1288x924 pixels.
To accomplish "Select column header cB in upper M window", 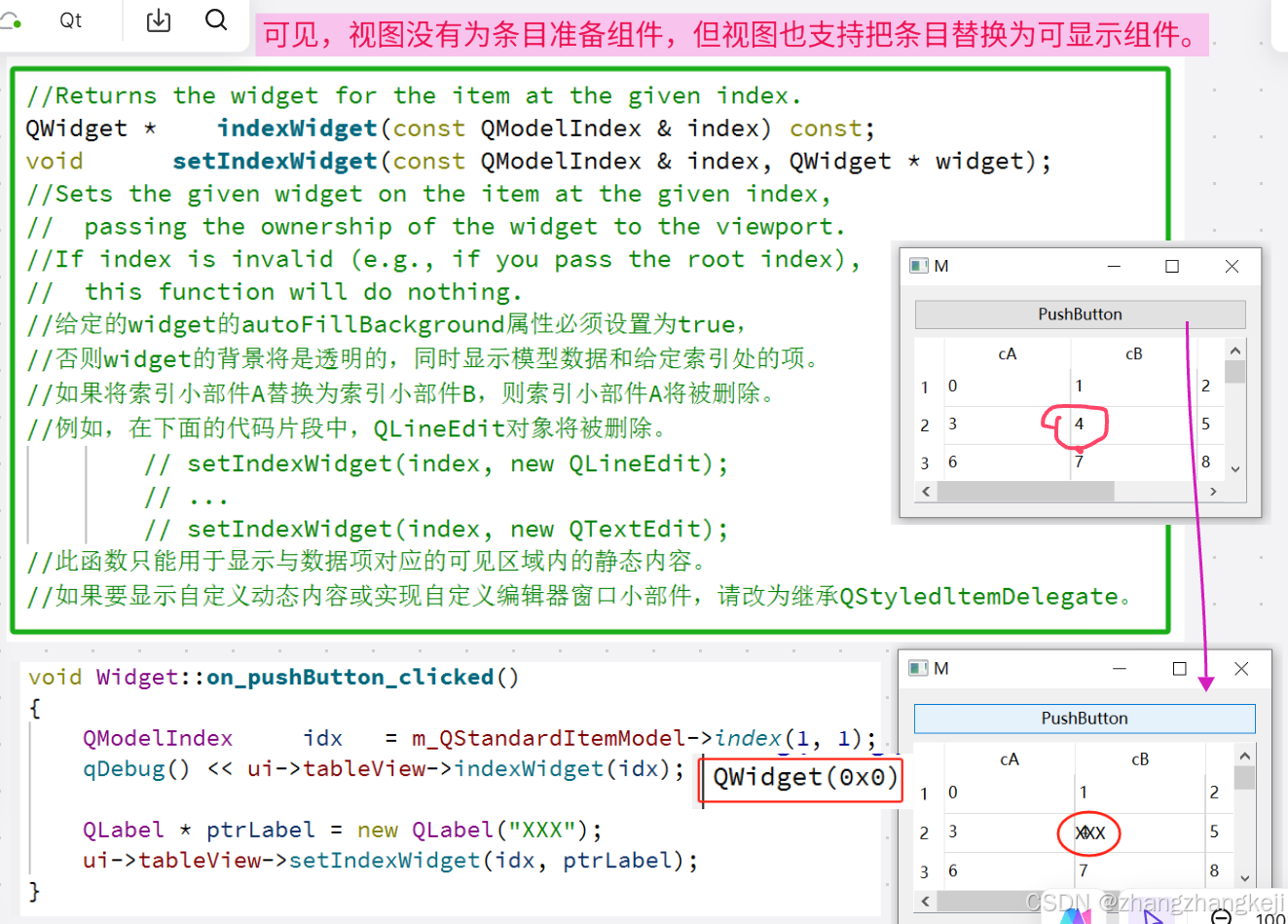I will click(1133, 354).
